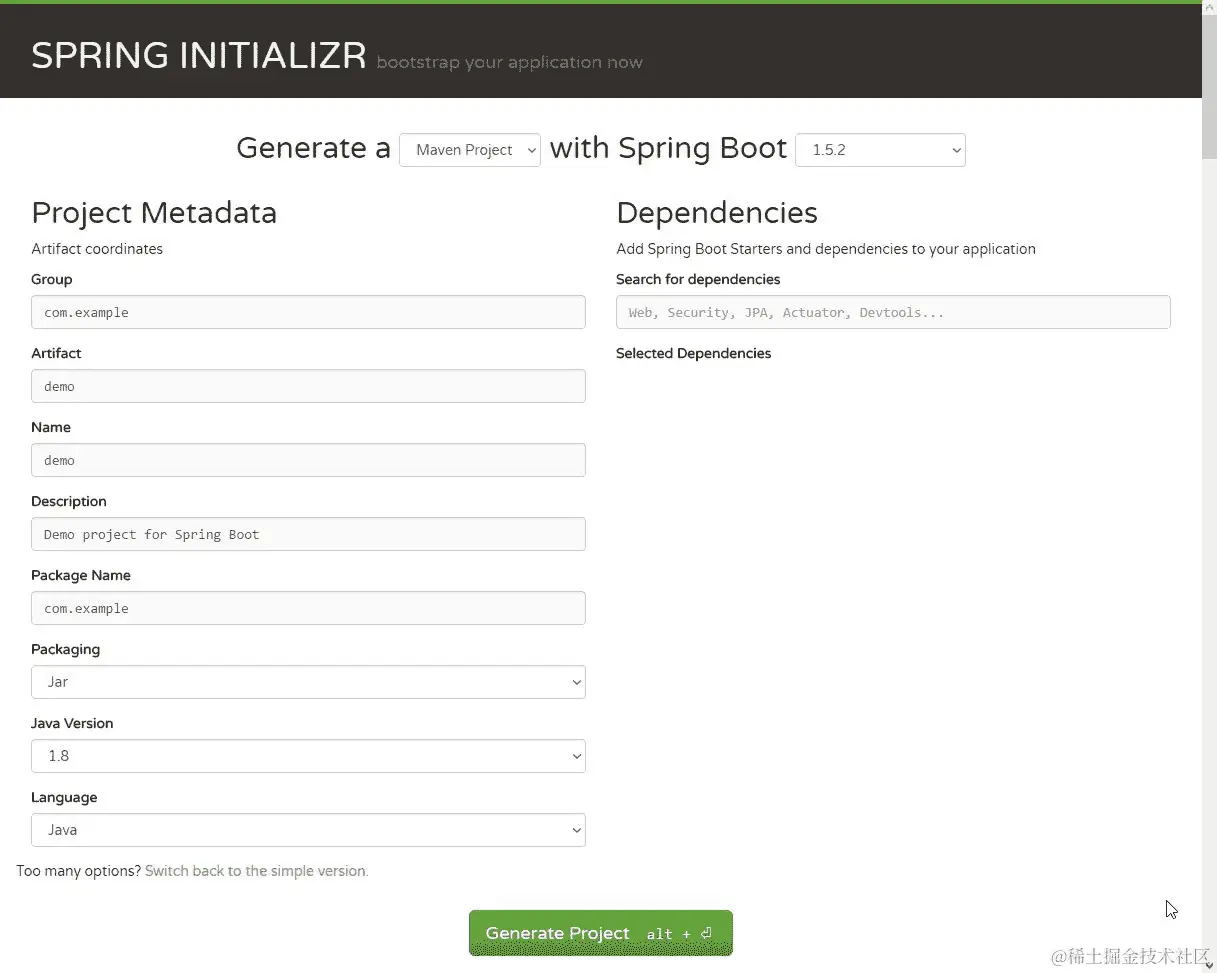The width and height of the screenshot is (1217, 973).
Task: Open the Language Java dropdown
Action: click(308, 830)
